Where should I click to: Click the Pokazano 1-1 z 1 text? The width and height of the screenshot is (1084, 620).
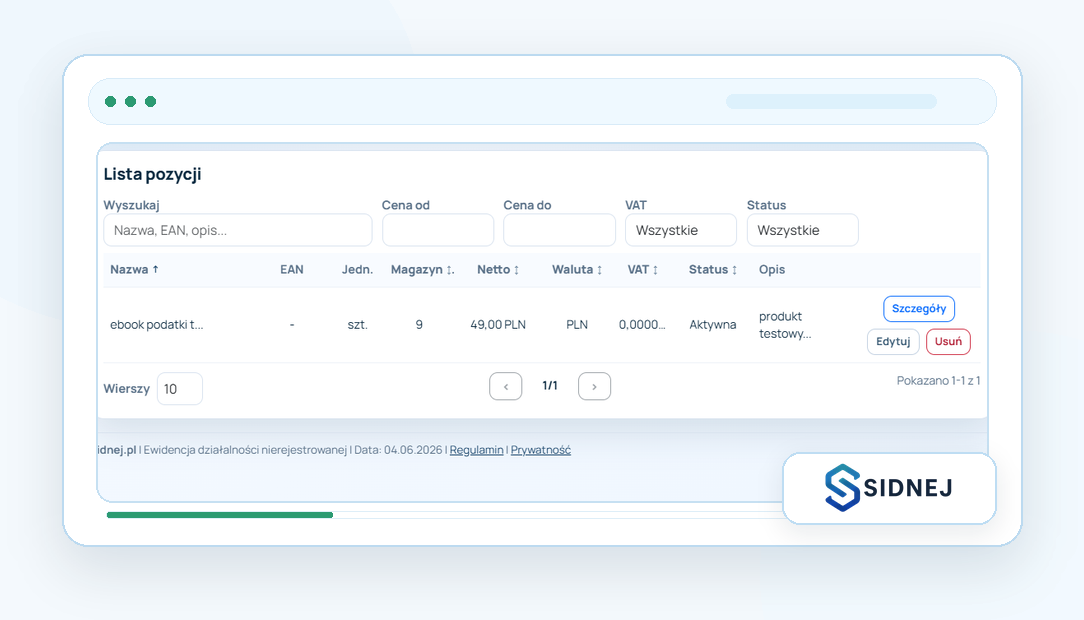click(938, 381)
